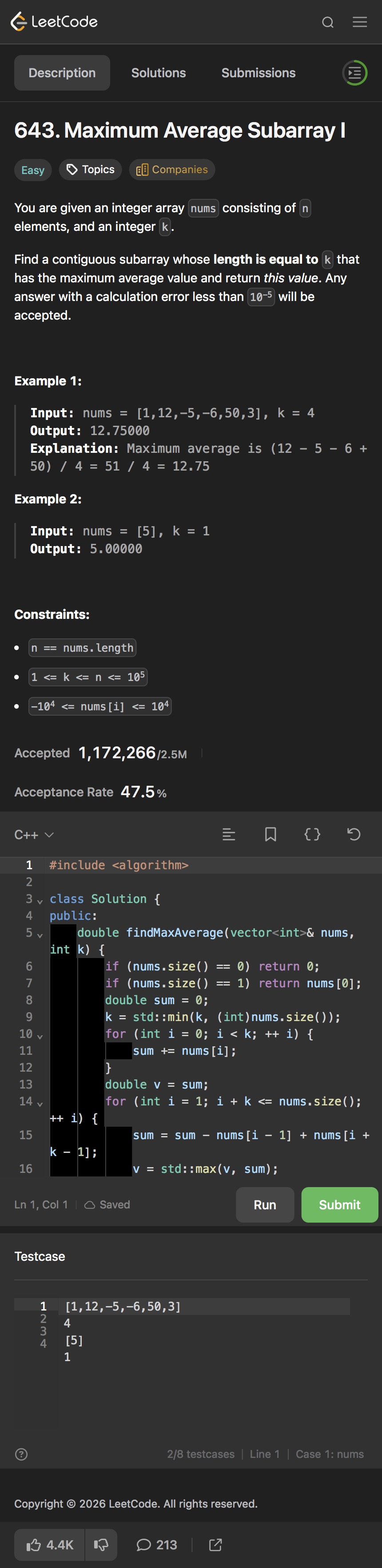Screen dimensions: 382x1568
Task: Submit the solution
Action: [339, 1204]
